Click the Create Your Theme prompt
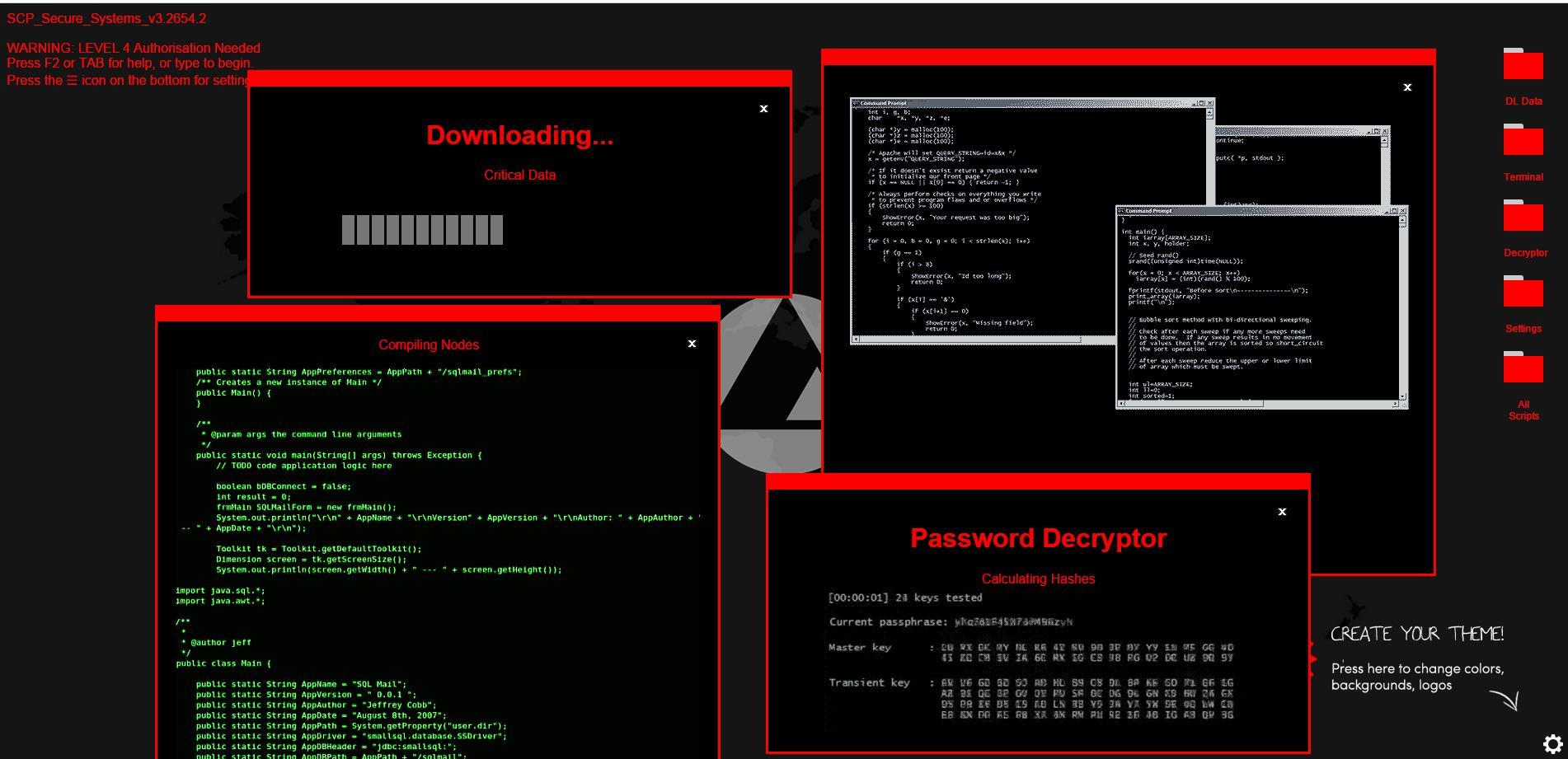 coord(1417,659)
